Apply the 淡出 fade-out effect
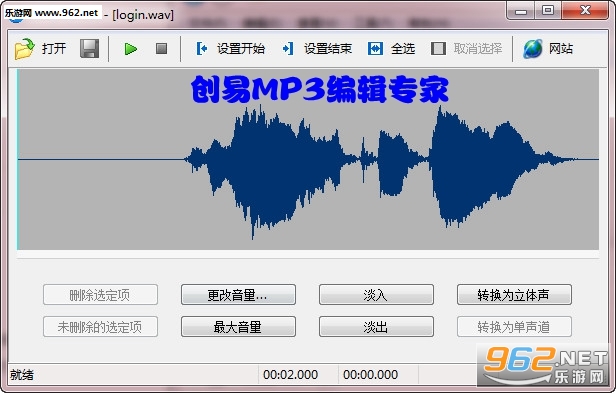616x393 pixels. 376,327
